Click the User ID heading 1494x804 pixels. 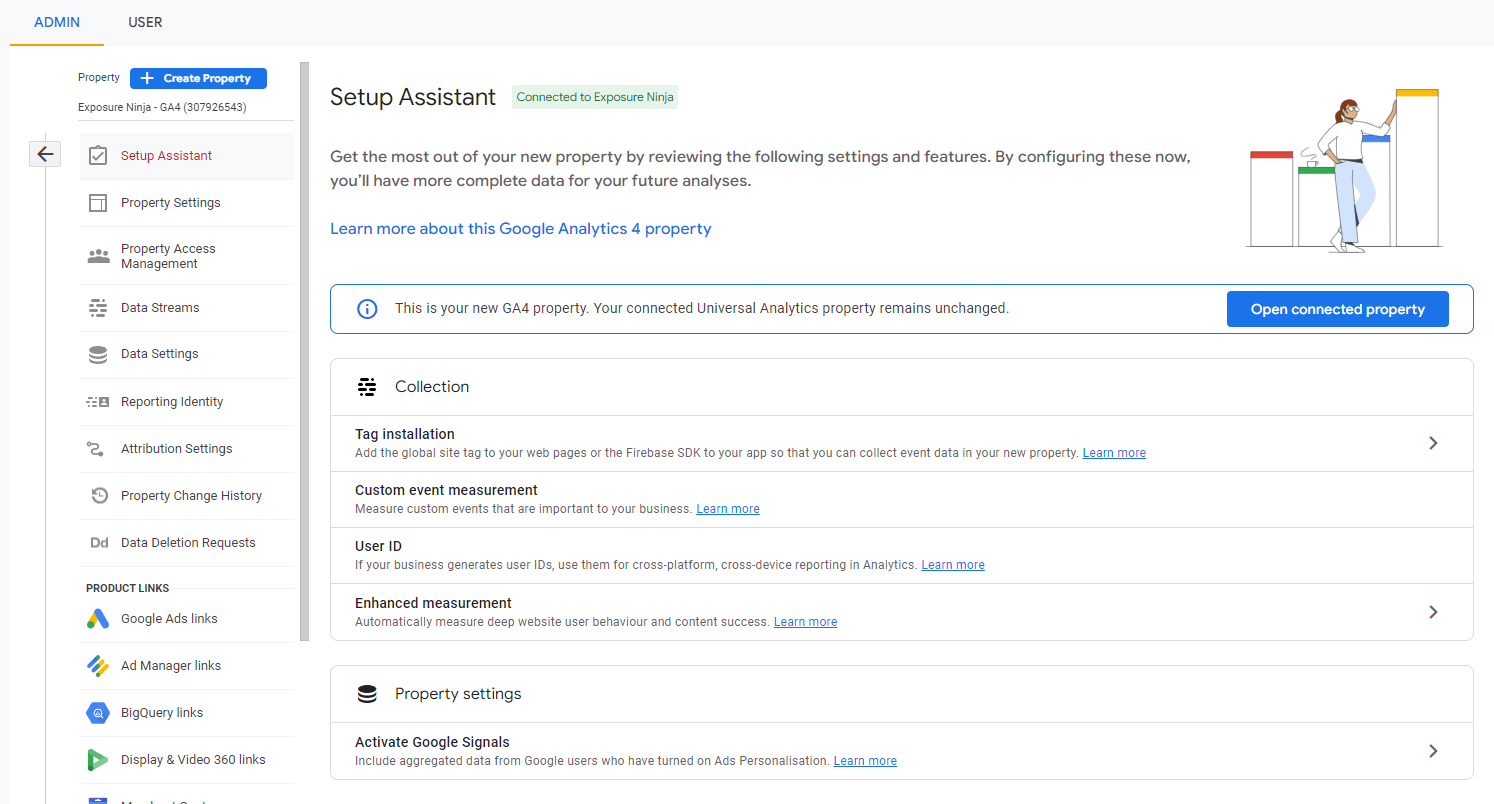tap(378, 546)
